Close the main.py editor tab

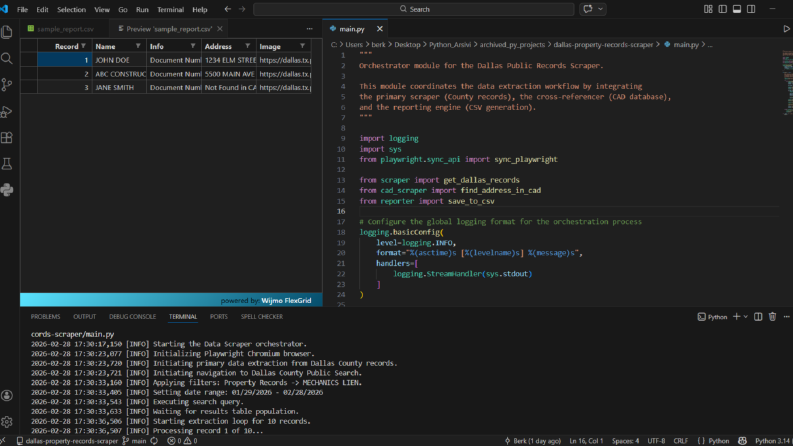[380, 29]
